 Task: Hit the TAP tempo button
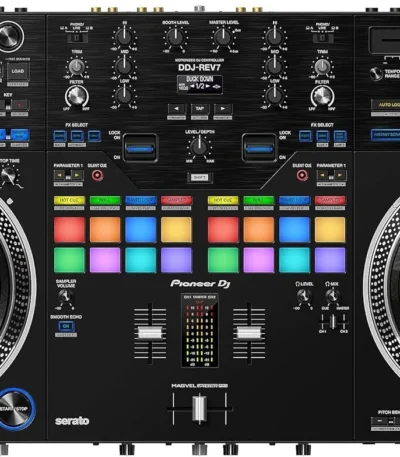click(x=200, y=109)
